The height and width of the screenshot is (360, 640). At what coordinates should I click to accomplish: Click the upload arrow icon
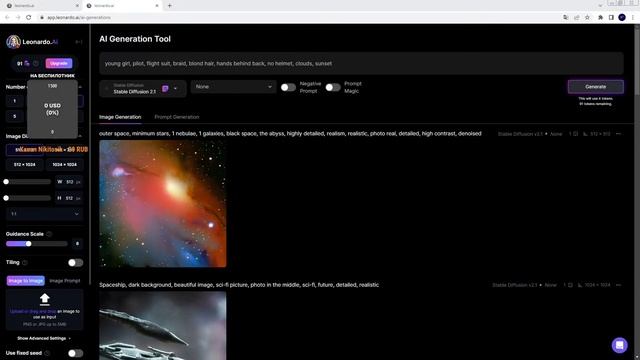pos(44,299)
